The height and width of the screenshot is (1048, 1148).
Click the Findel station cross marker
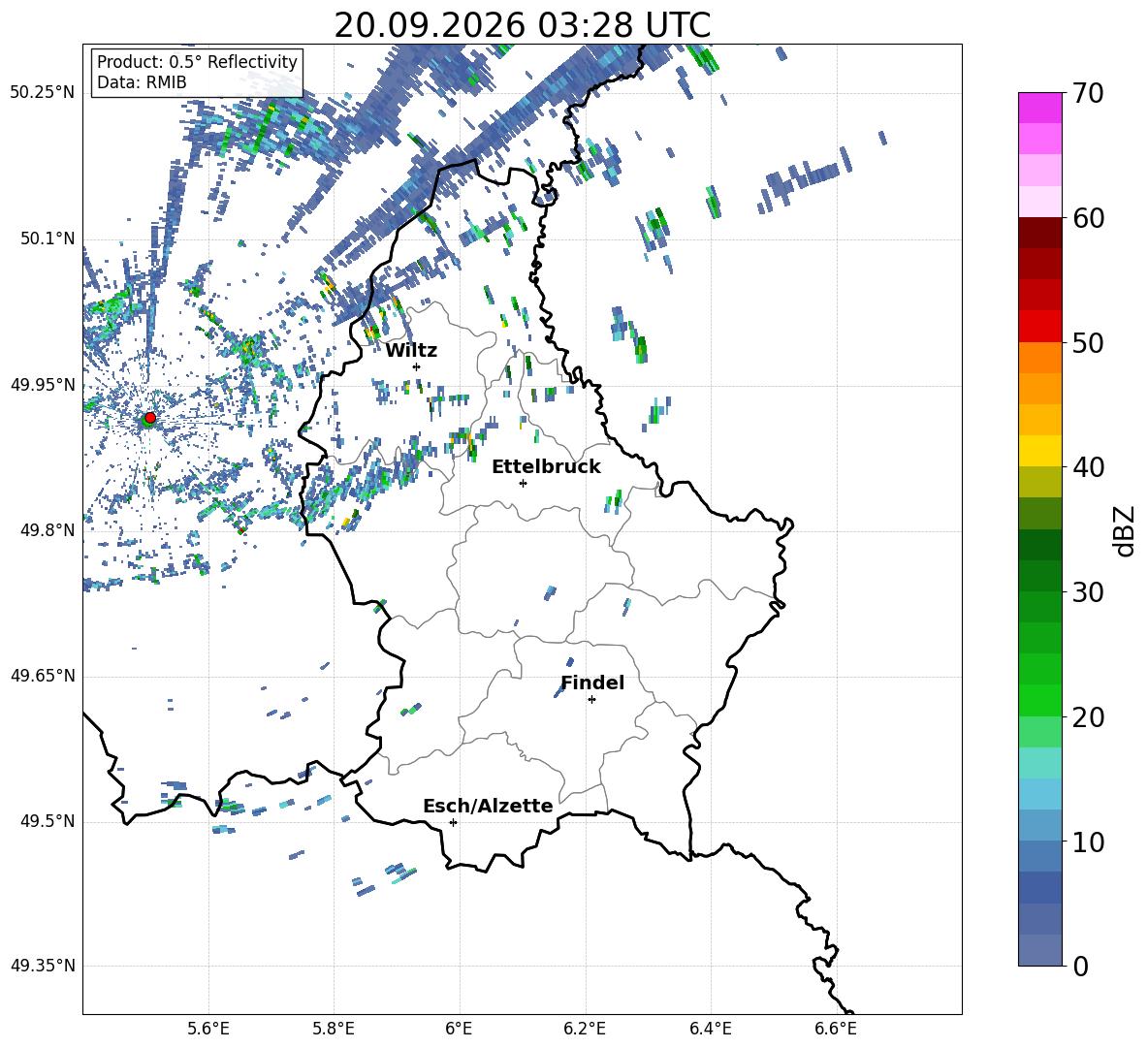(x=591, y=700)
